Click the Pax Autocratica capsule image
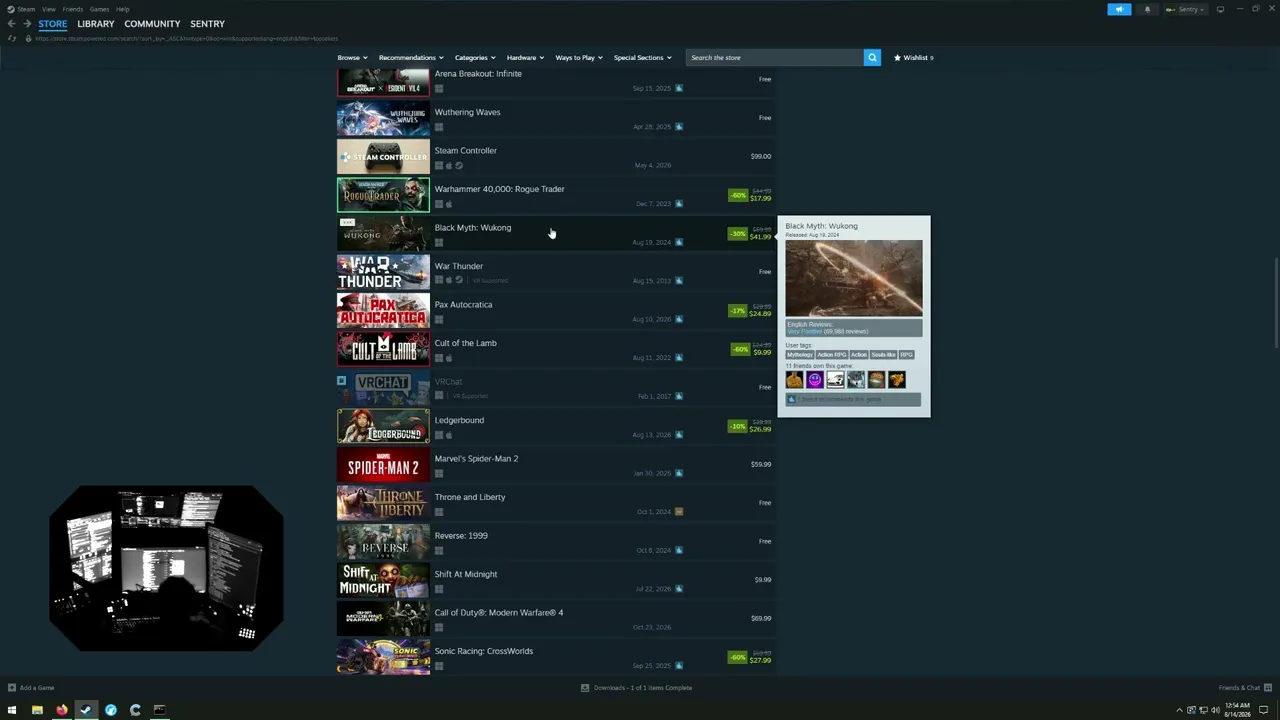The image size is (1280, 720). [383, 311]
